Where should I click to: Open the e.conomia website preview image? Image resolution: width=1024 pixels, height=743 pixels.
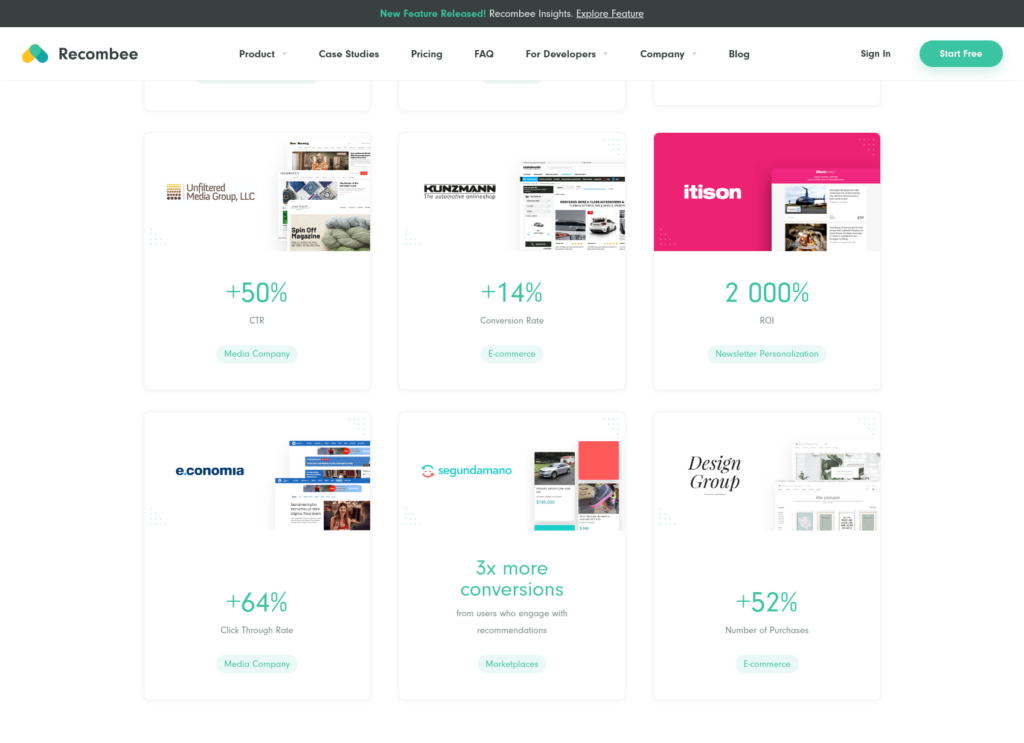pos(323,485)
